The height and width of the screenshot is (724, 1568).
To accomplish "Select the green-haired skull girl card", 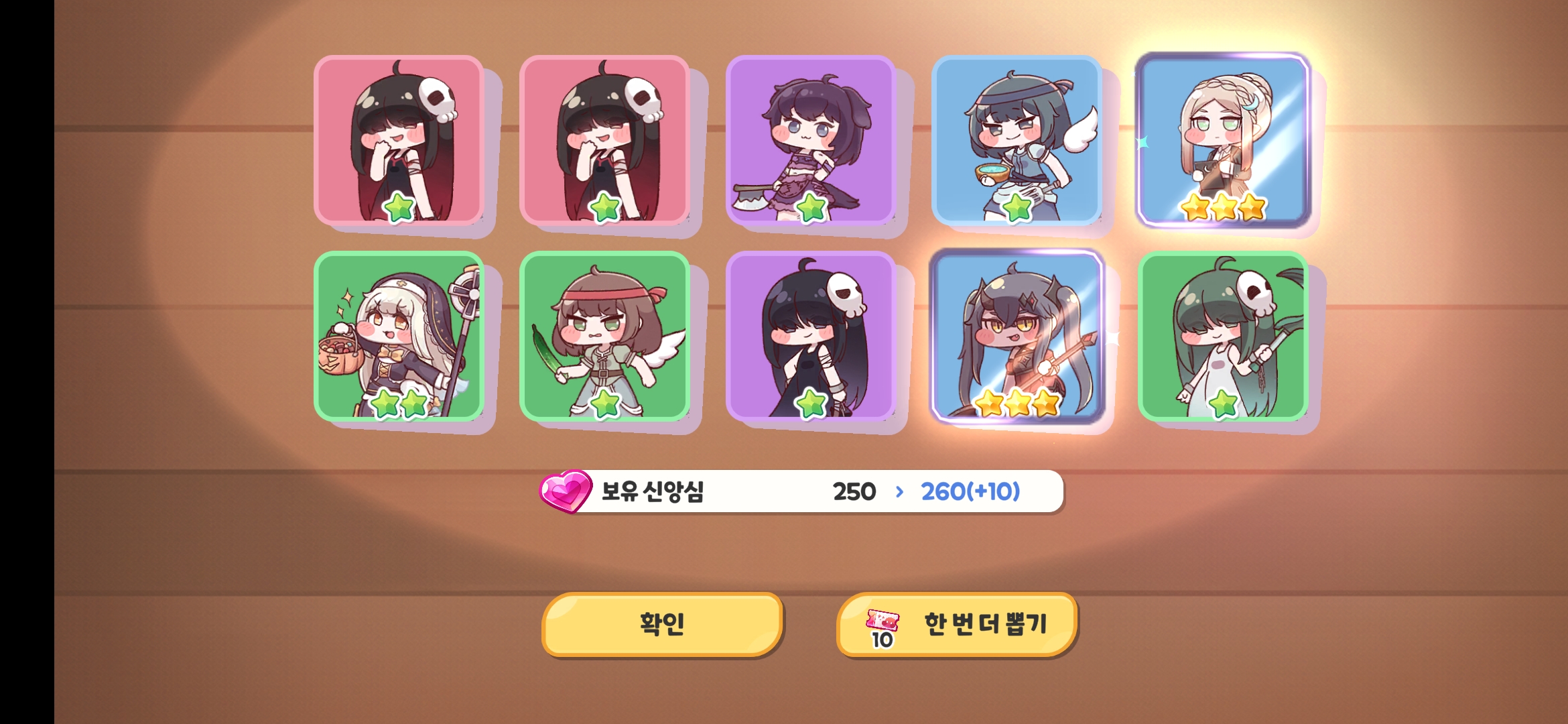I will pos(1223,336).
